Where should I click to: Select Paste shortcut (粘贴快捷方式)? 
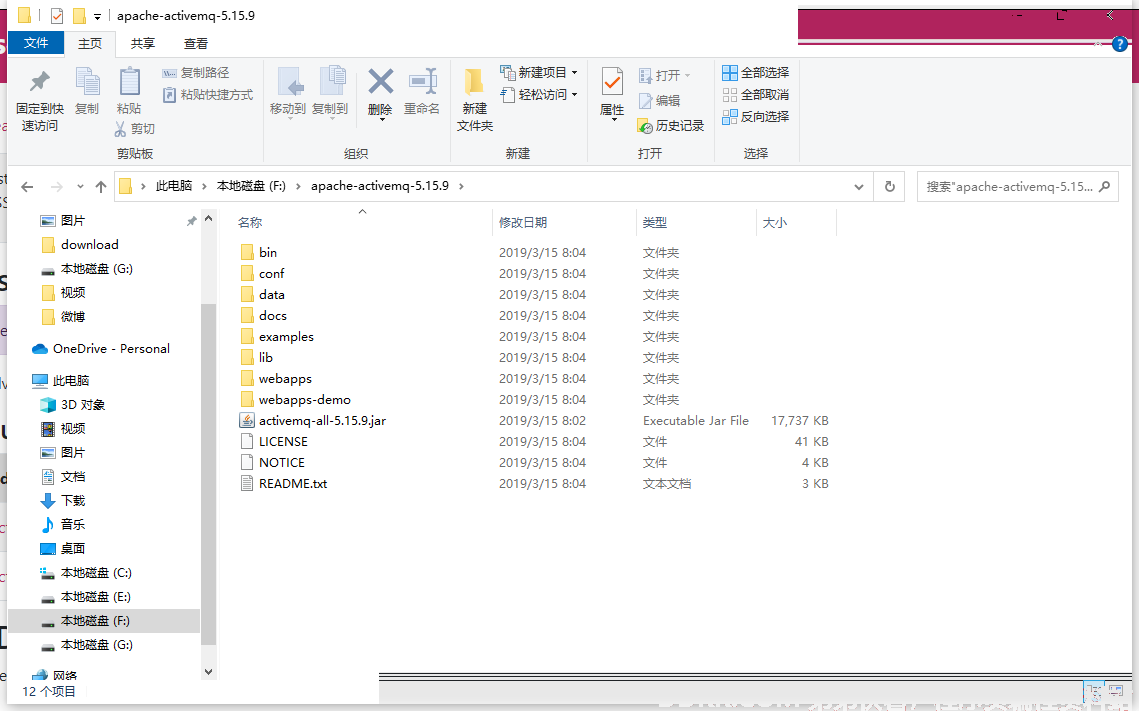click(208, 94)
